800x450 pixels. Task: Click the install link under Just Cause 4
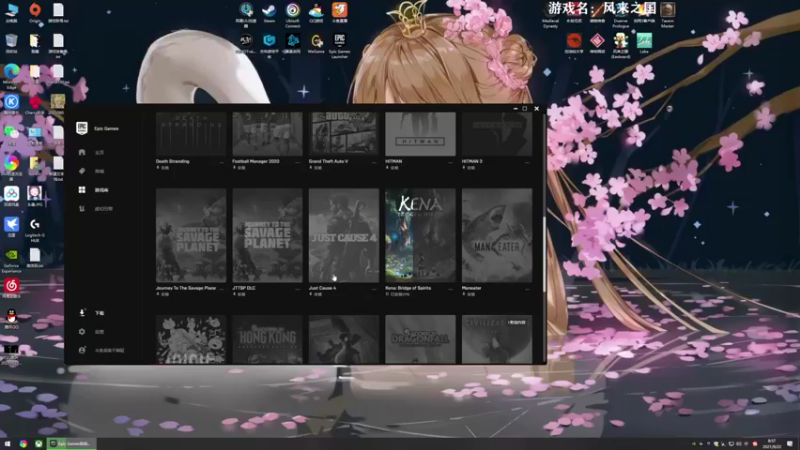click(x=316, y=294)
